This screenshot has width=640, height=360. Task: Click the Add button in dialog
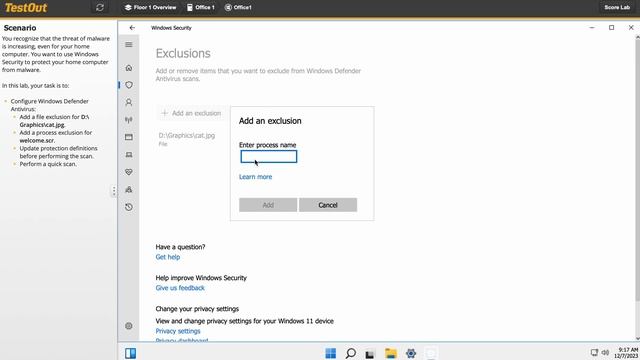coord(268,205)
